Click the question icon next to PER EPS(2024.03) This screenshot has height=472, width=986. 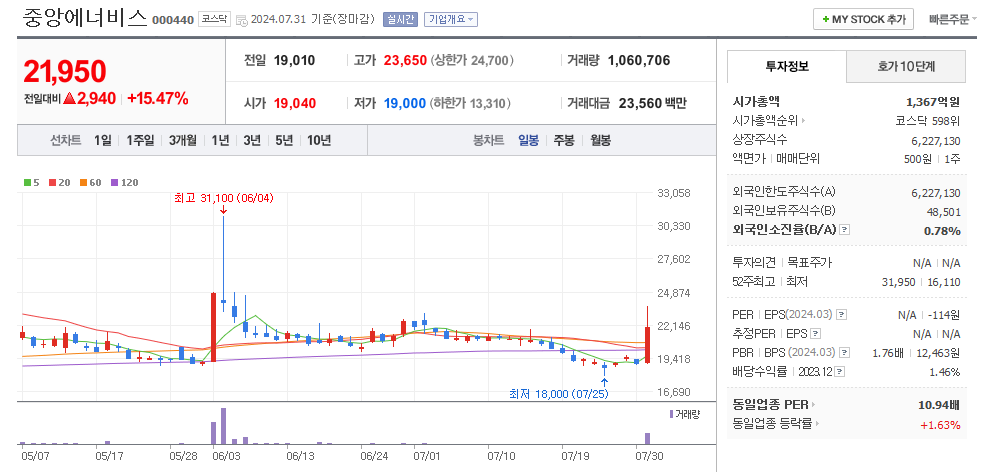point(841,314)
